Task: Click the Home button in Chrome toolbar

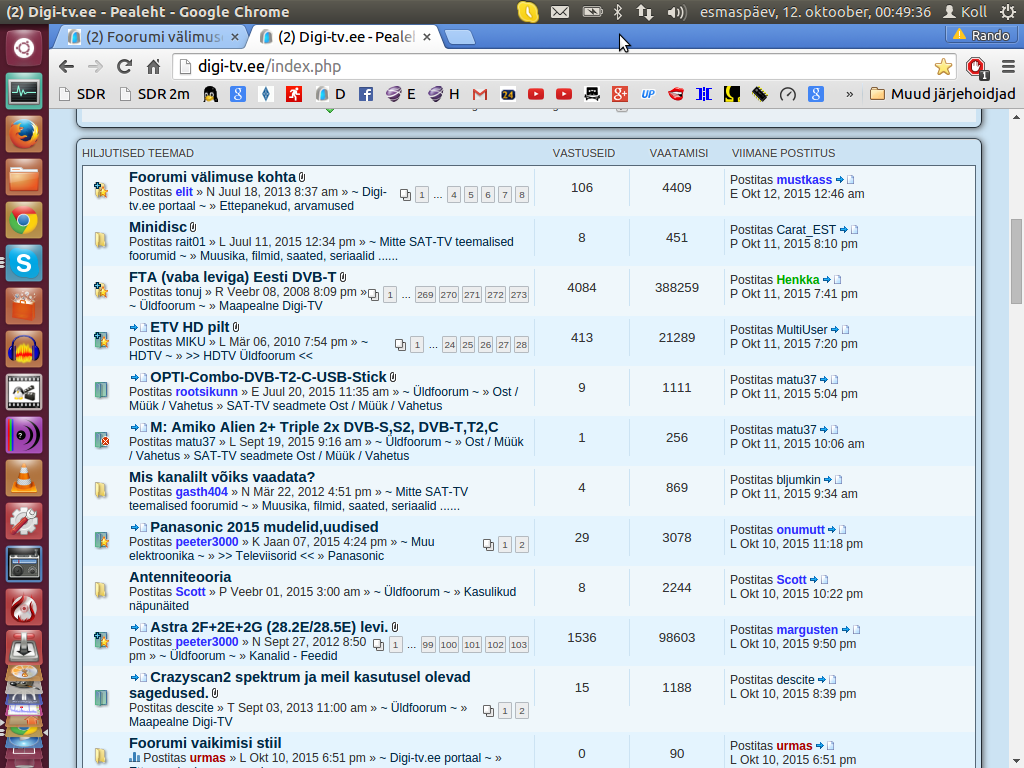Action: coord(153,67)
